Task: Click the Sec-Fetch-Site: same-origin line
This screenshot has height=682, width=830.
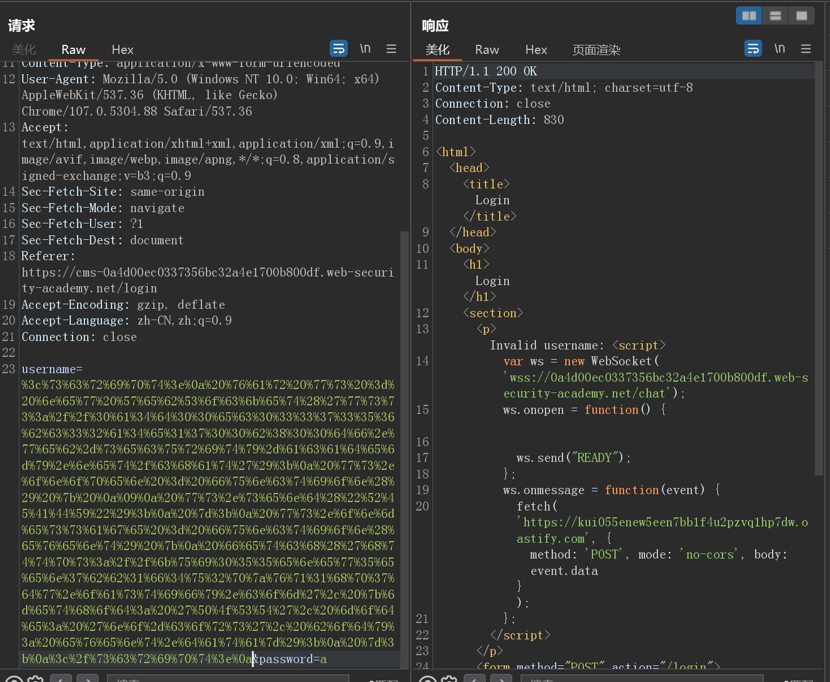Action: [113, 192]
